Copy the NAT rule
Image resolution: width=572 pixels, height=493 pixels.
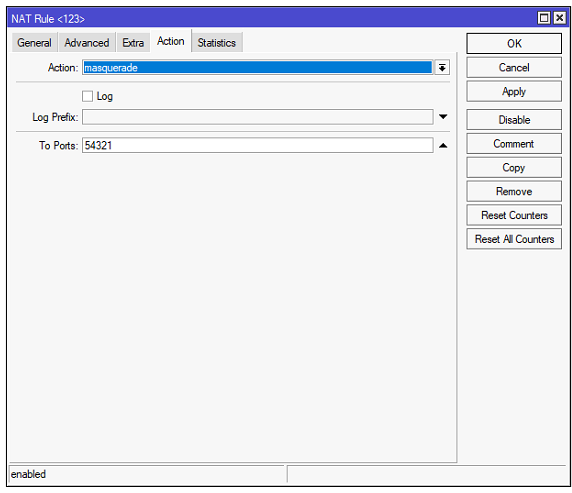514,167
